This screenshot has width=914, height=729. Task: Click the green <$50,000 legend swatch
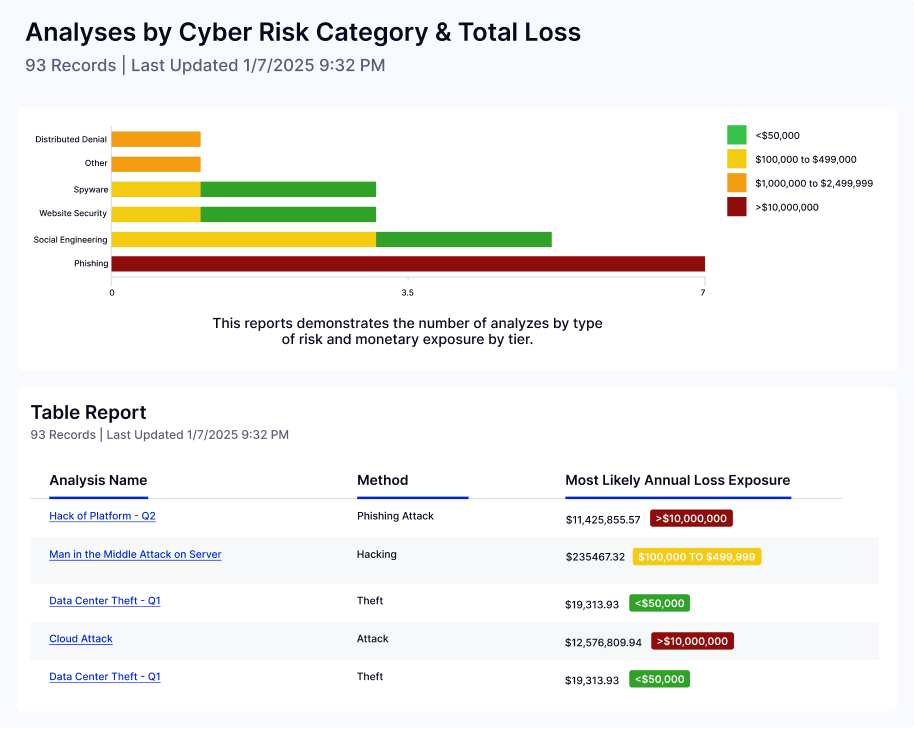coord(737,135)
